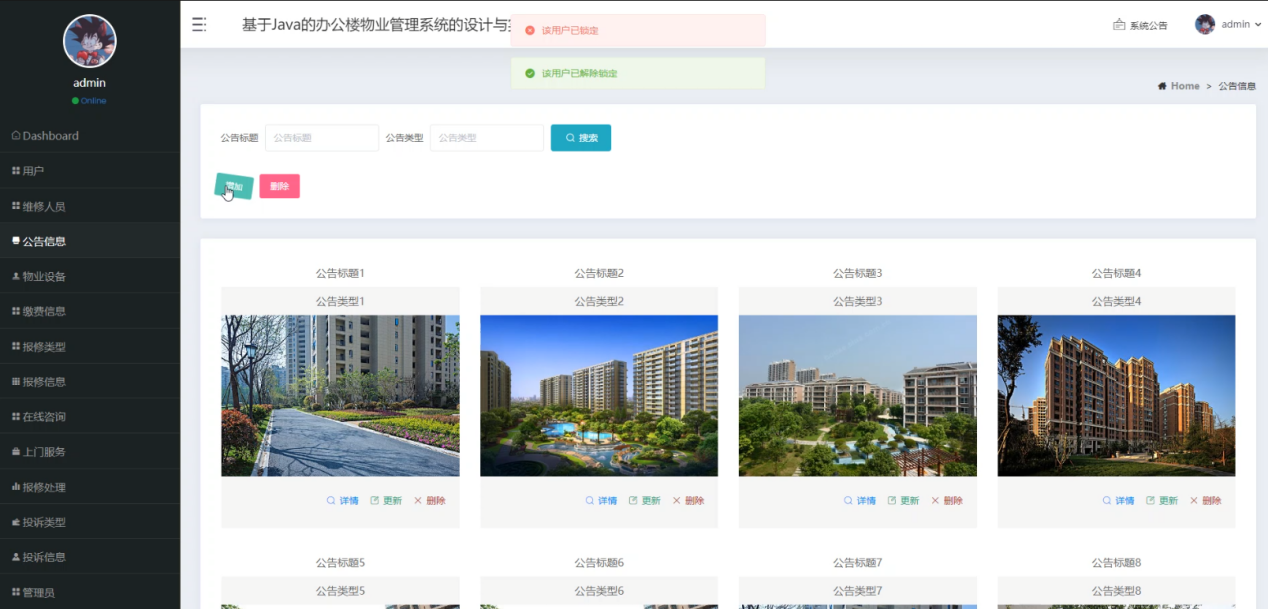1268x609 pixels.
Task: Open the image of 公告标题3
Action: tap(858, 396)
